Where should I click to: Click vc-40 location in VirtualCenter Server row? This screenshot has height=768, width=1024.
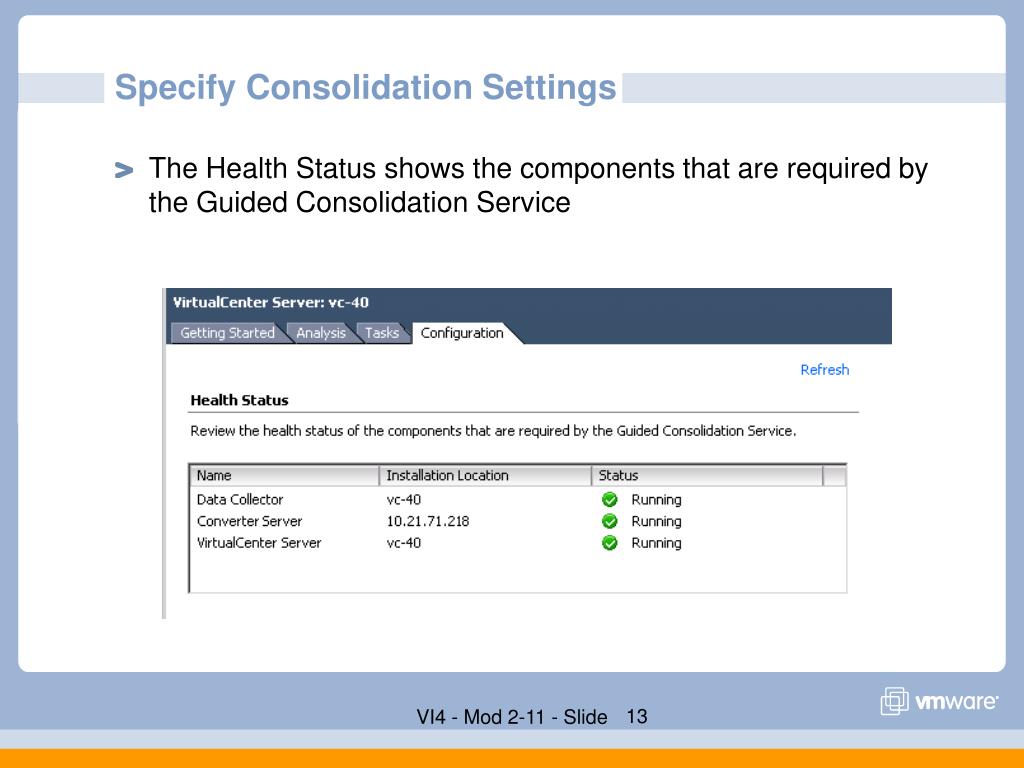pos(404,543)
